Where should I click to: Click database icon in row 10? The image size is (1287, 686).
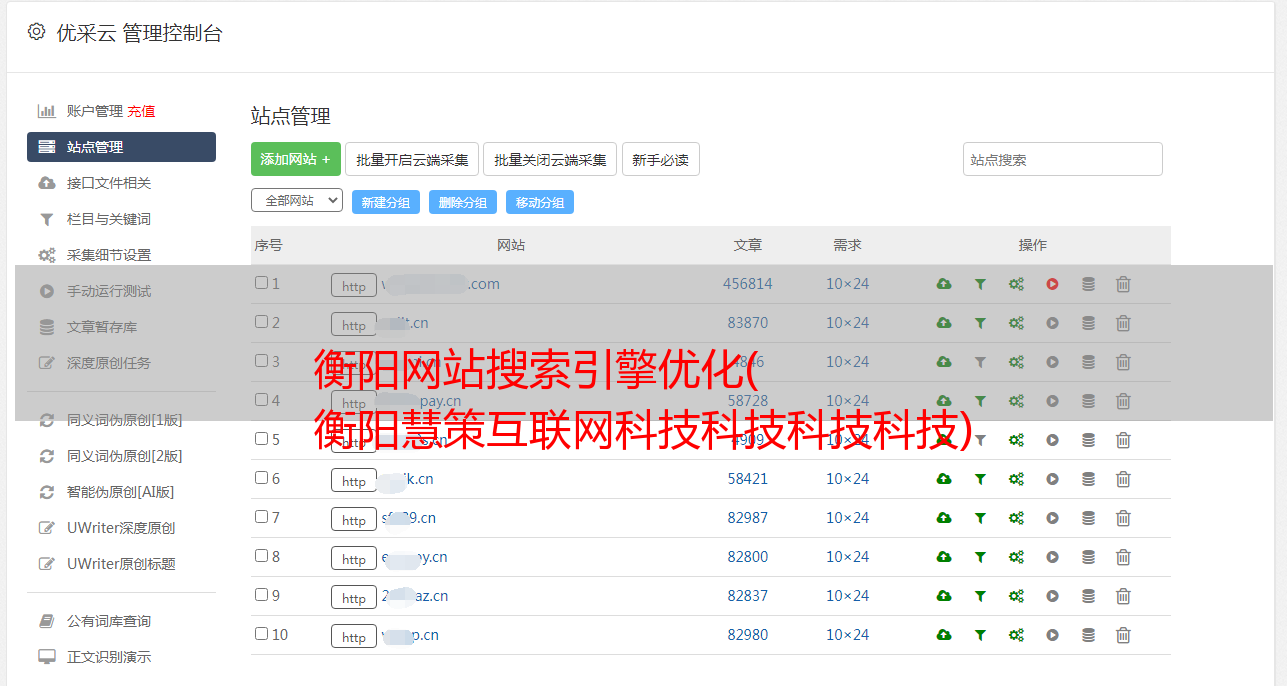(1088, 635)
